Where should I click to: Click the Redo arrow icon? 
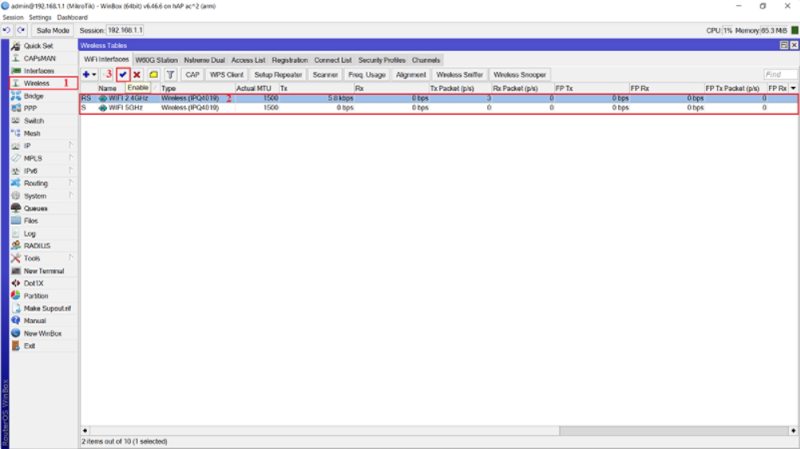[x=21, y=31]
